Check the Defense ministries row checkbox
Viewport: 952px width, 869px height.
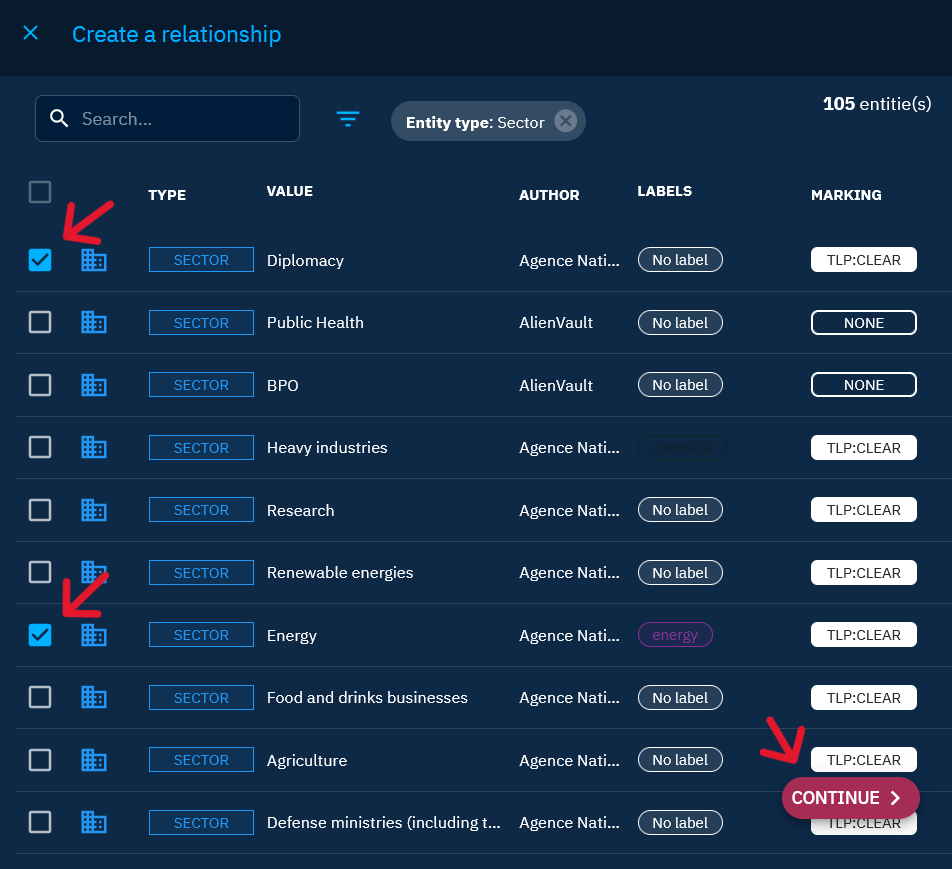tap(40, 822)
